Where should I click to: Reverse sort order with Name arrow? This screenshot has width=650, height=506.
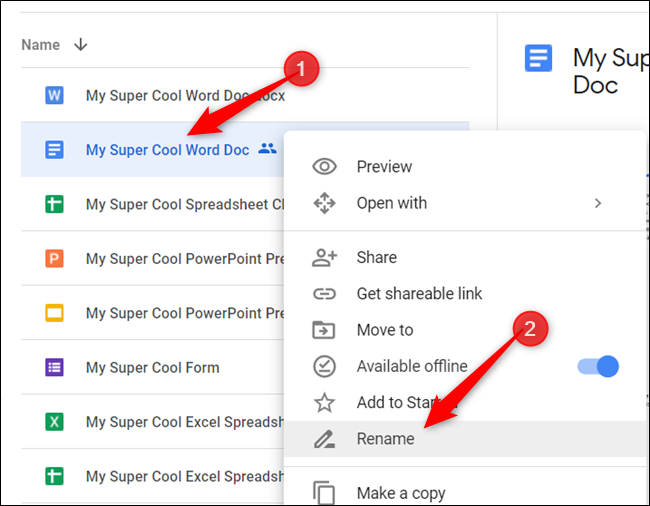pos(81,45)
